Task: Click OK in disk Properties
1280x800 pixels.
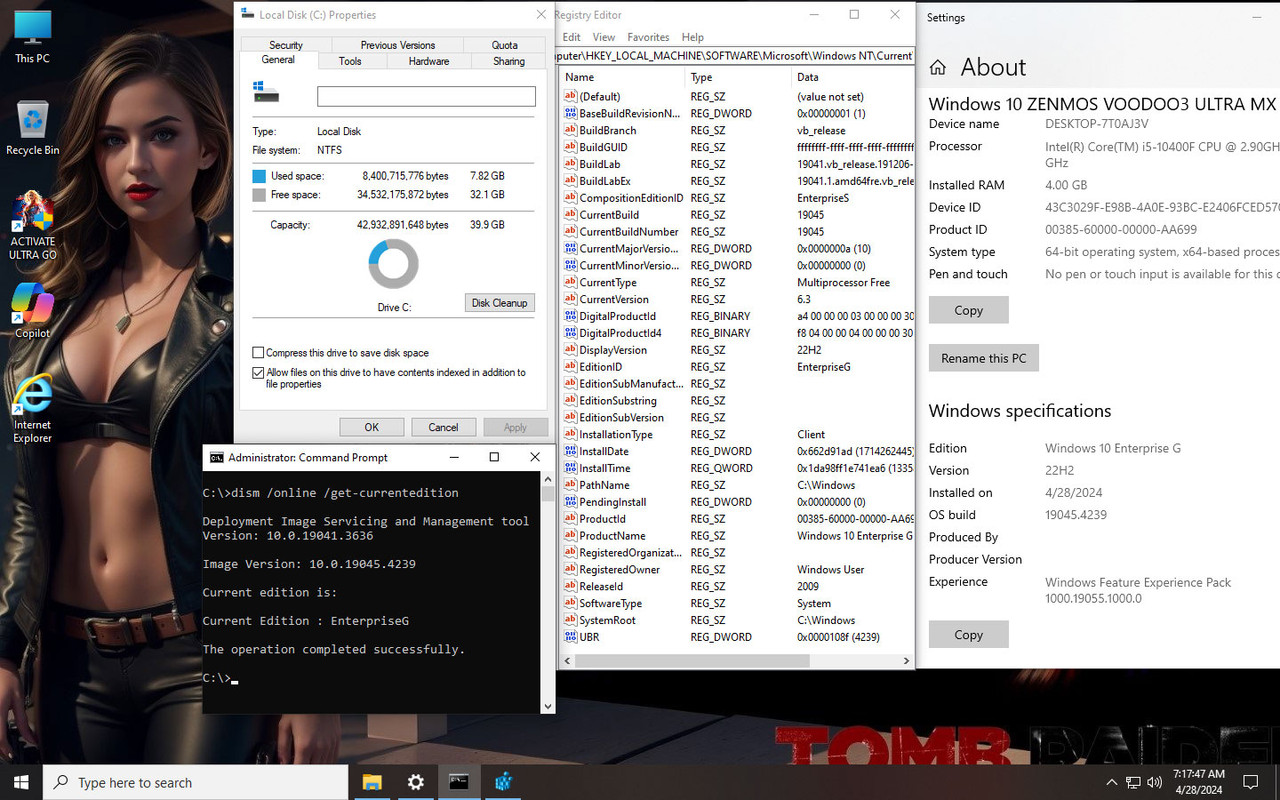Action: [372, 427]
